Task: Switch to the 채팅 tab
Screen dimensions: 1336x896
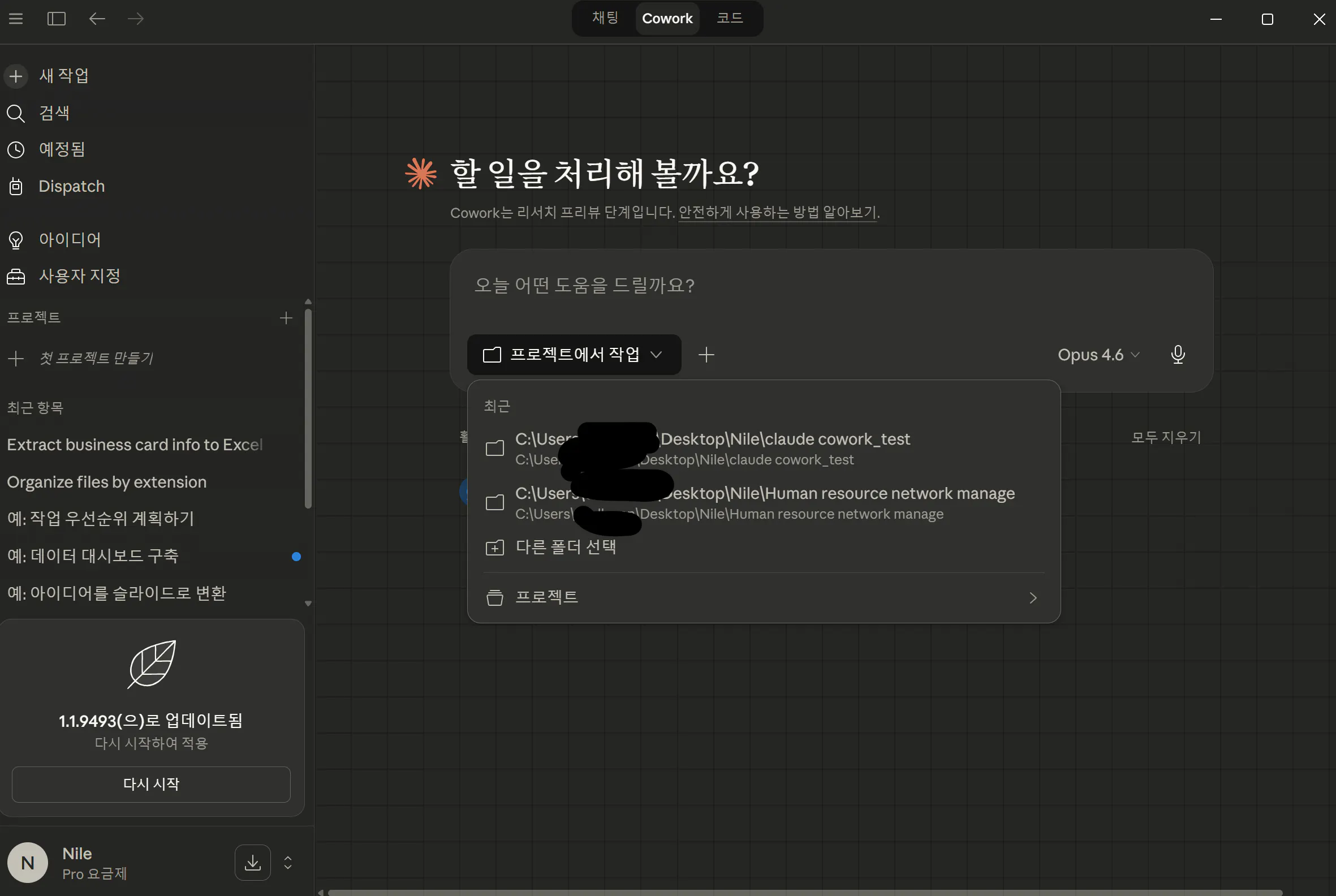Action: pyautogui.click(x=605, y=18)
